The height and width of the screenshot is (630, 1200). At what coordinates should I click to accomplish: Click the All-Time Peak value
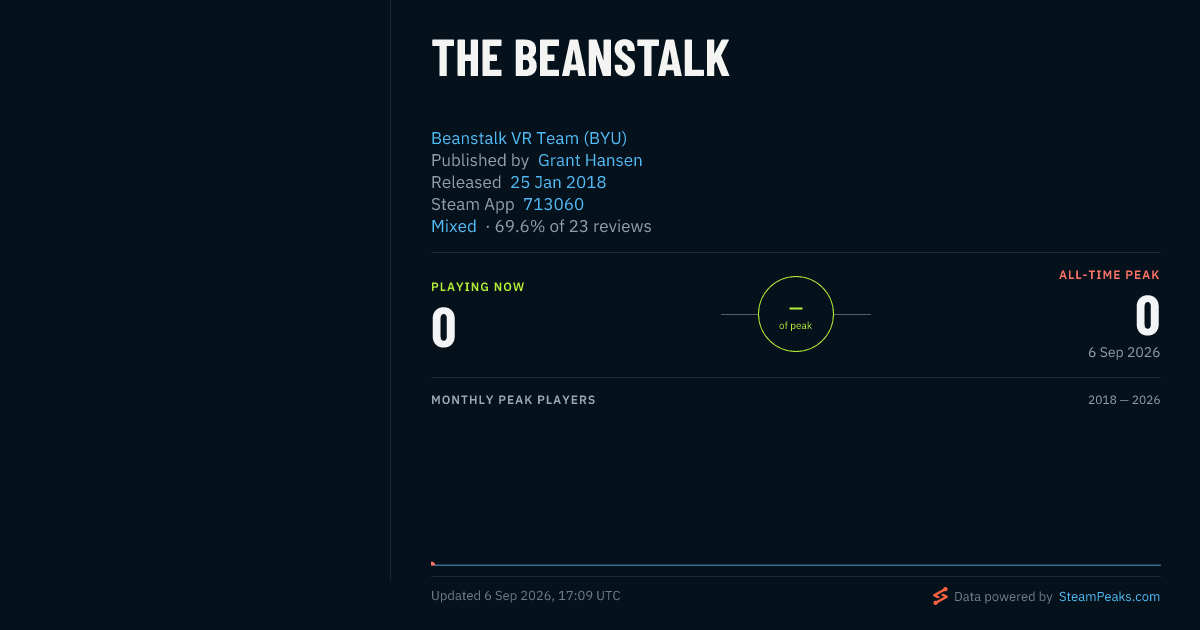point(1147,316)
